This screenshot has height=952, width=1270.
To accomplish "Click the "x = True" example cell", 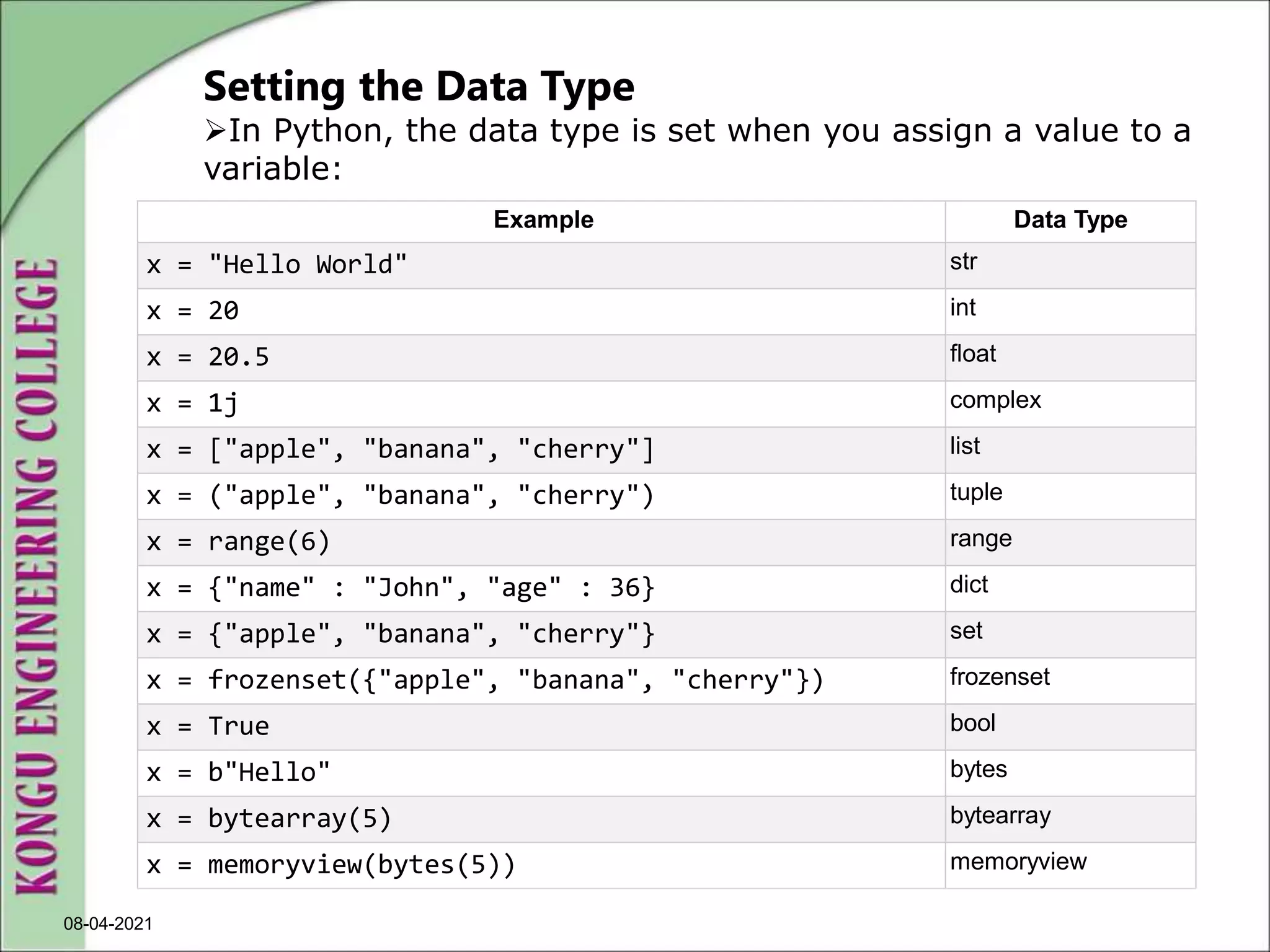I will click(208, 727).
